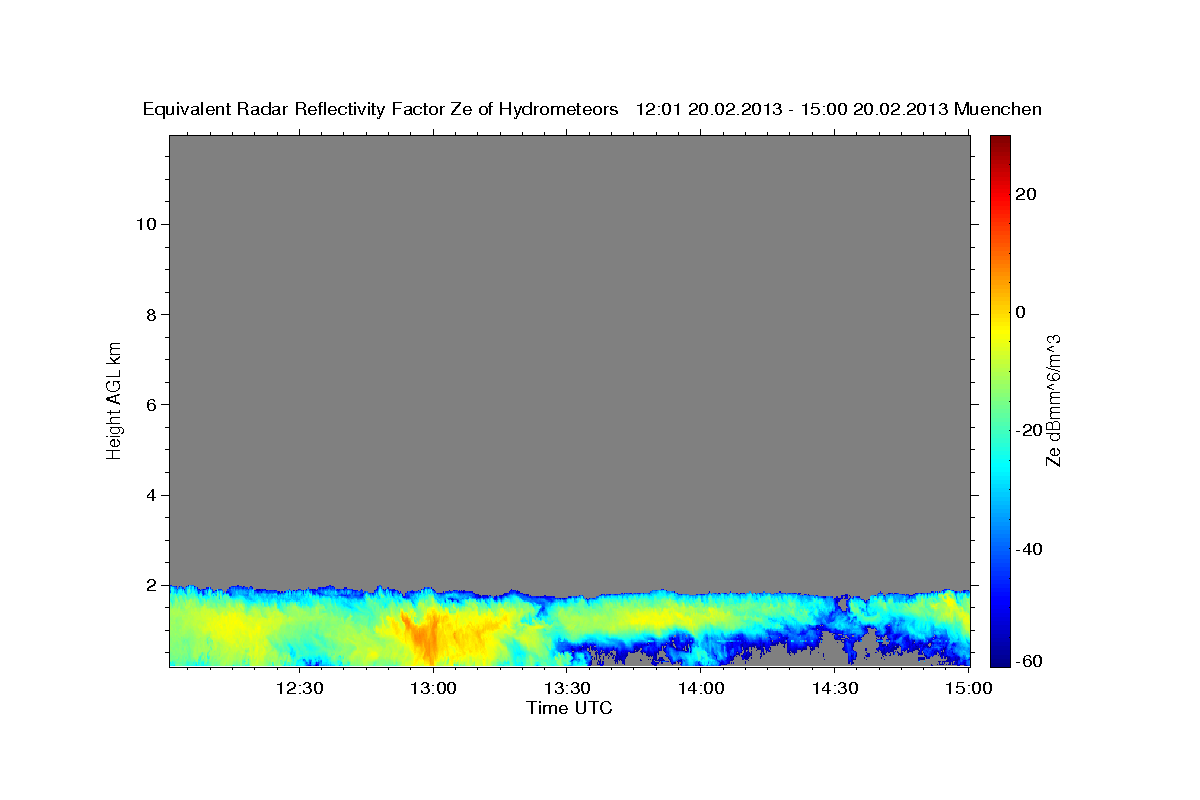Image resolution: width=1200 pixels, height=800 pixels.
Task: Click the colorbar value '0'
Action: (x=1022, y=312)
